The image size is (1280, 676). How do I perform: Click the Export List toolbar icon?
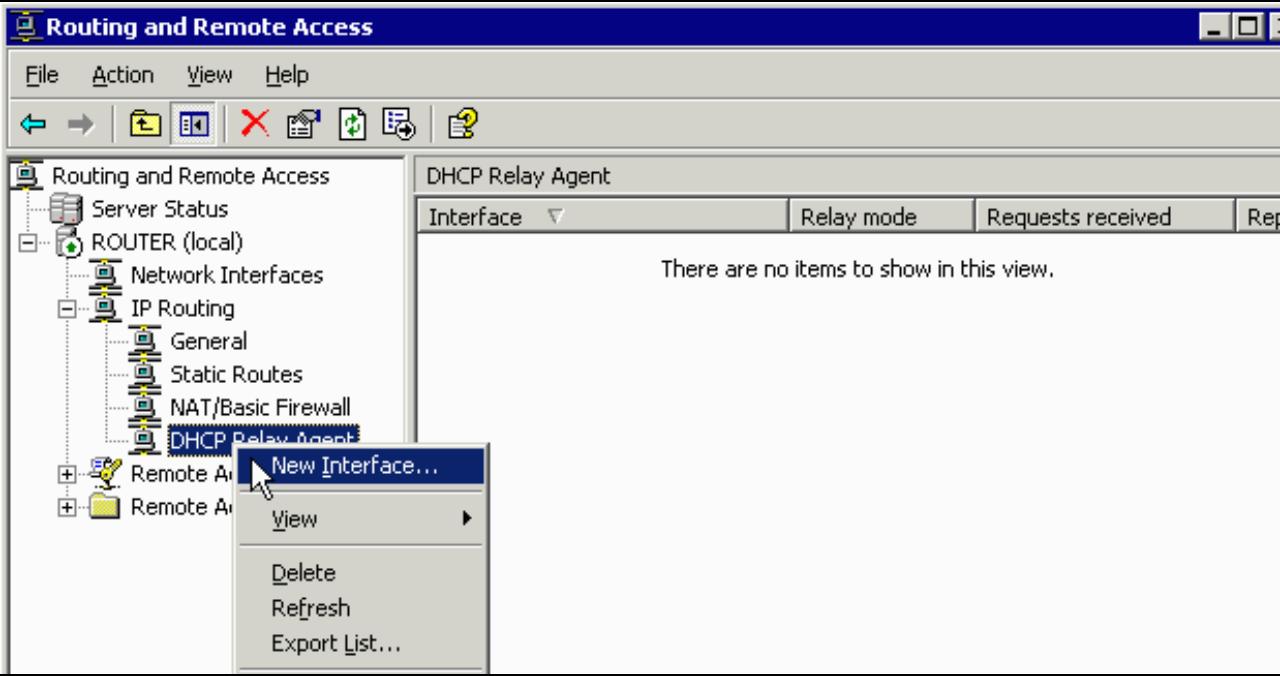(398, 125)
